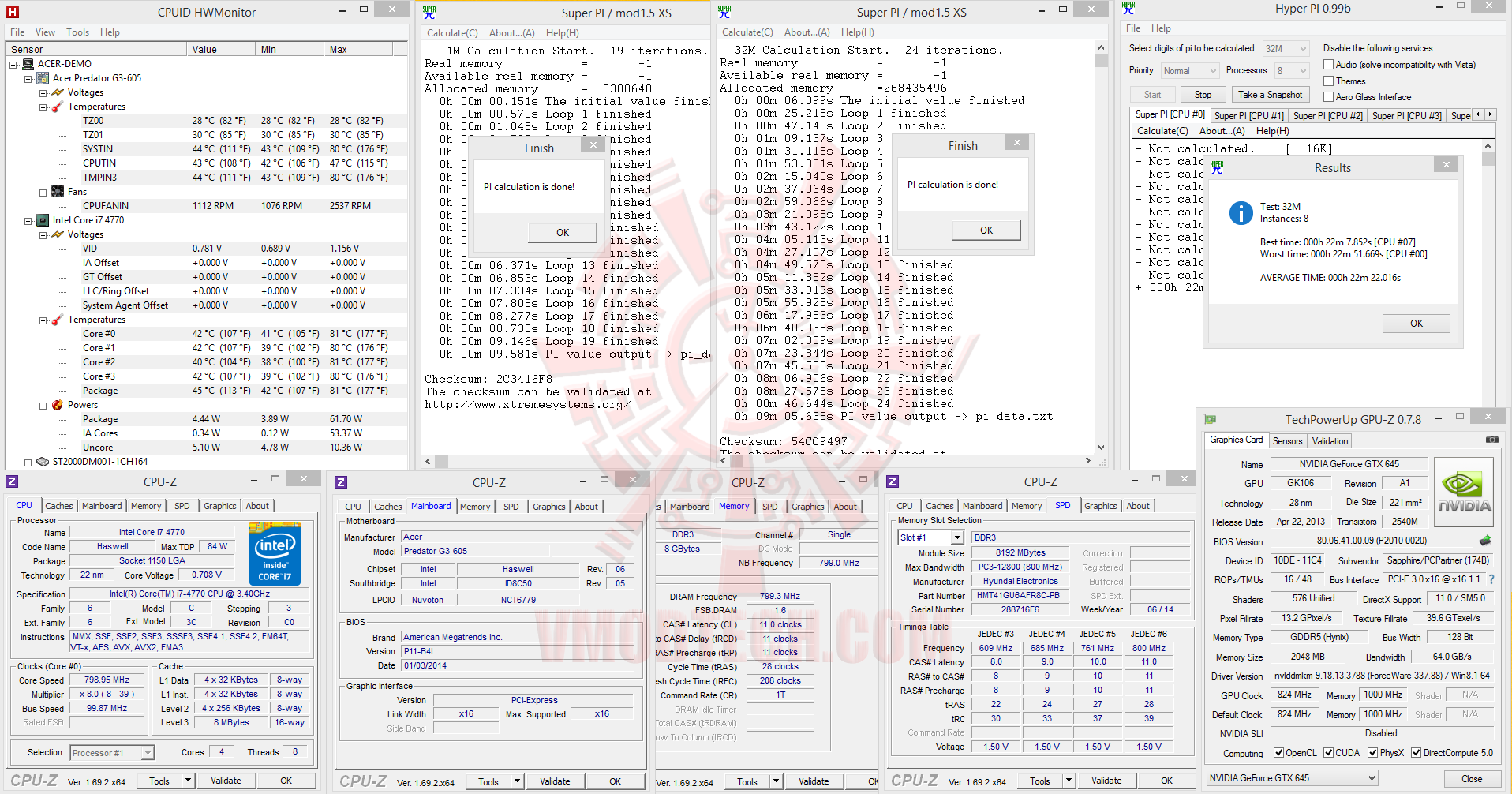Screen dimensions: 1512x794
Task: Open the Tools menu in HWMonitor menu bar
Action: tap(77, 32)
